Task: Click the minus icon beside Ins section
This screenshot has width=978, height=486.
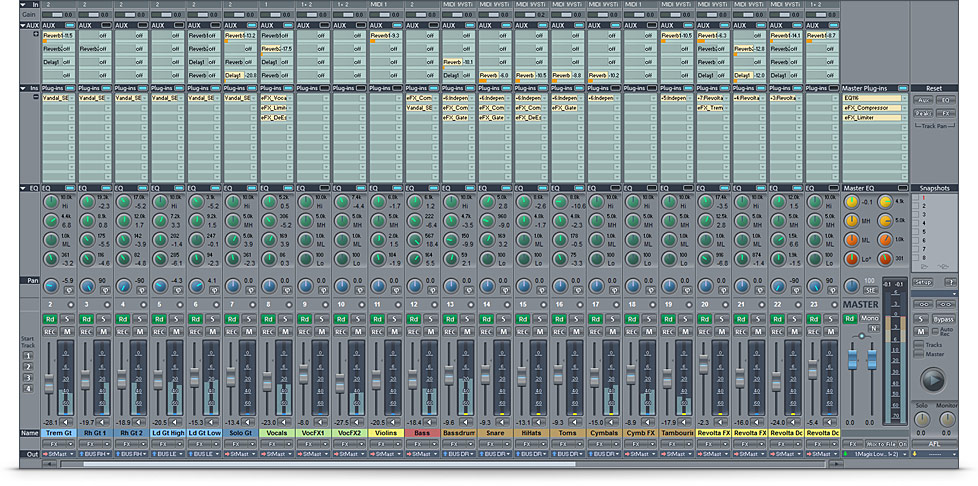Action: [36, 97]
